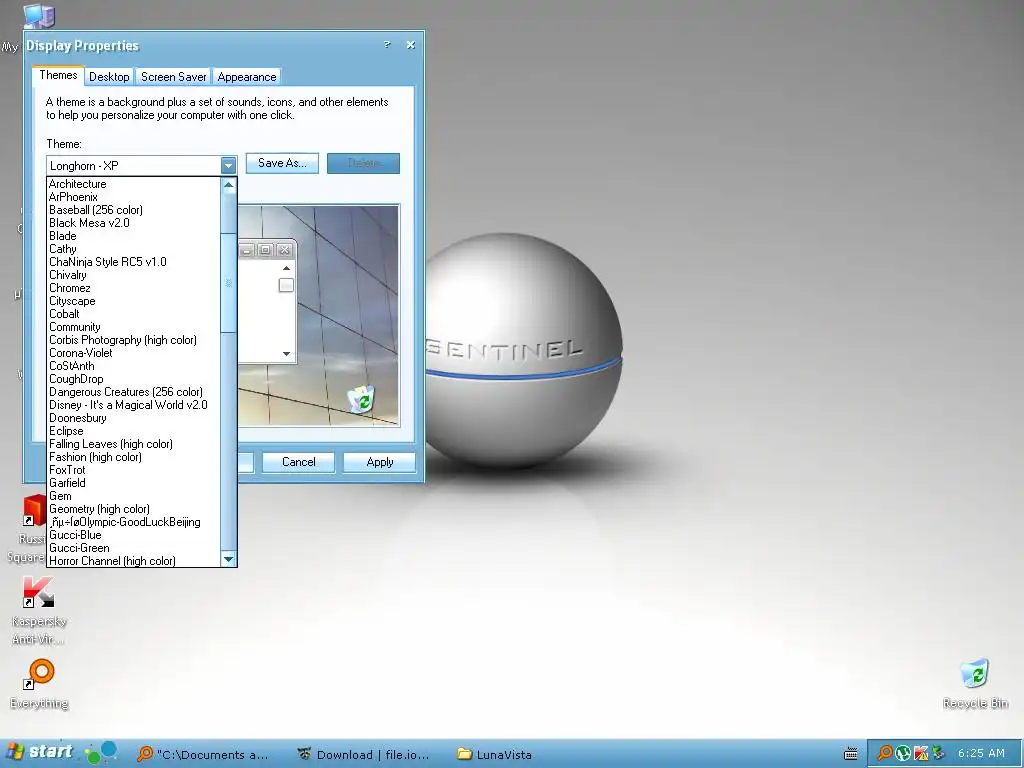Select ArPhoenix theme from list

coord(134,197)
